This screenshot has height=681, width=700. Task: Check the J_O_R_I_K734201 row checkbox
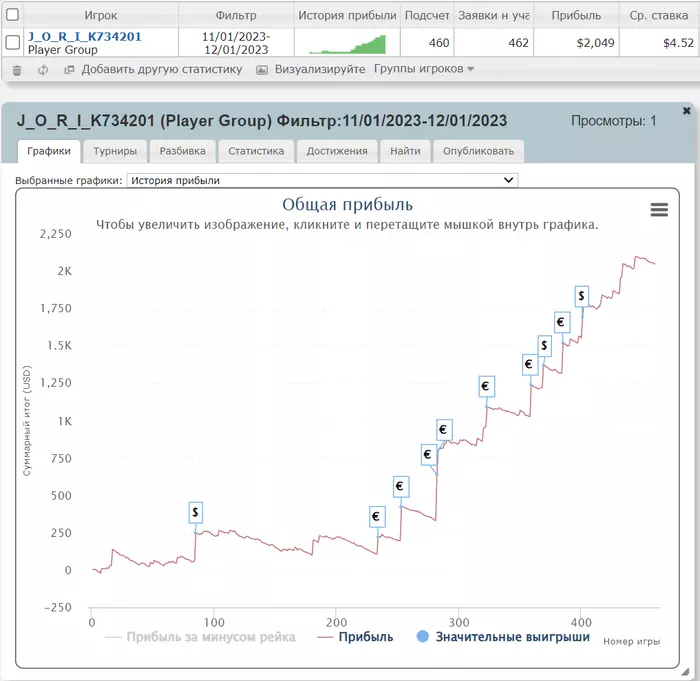(13, 42)
